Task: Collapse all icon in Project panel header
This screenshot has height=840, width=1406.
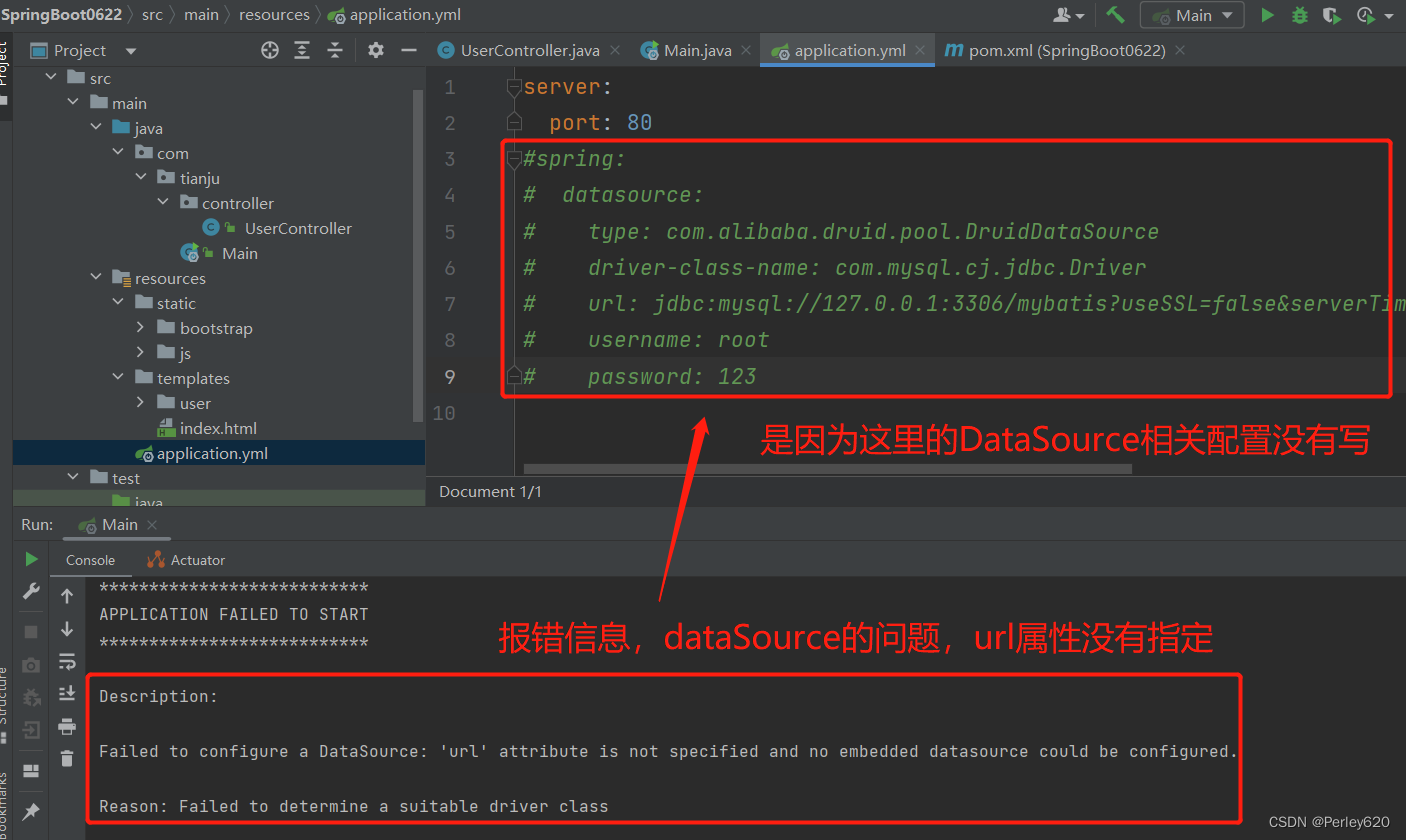Action: tap(335, 50)
